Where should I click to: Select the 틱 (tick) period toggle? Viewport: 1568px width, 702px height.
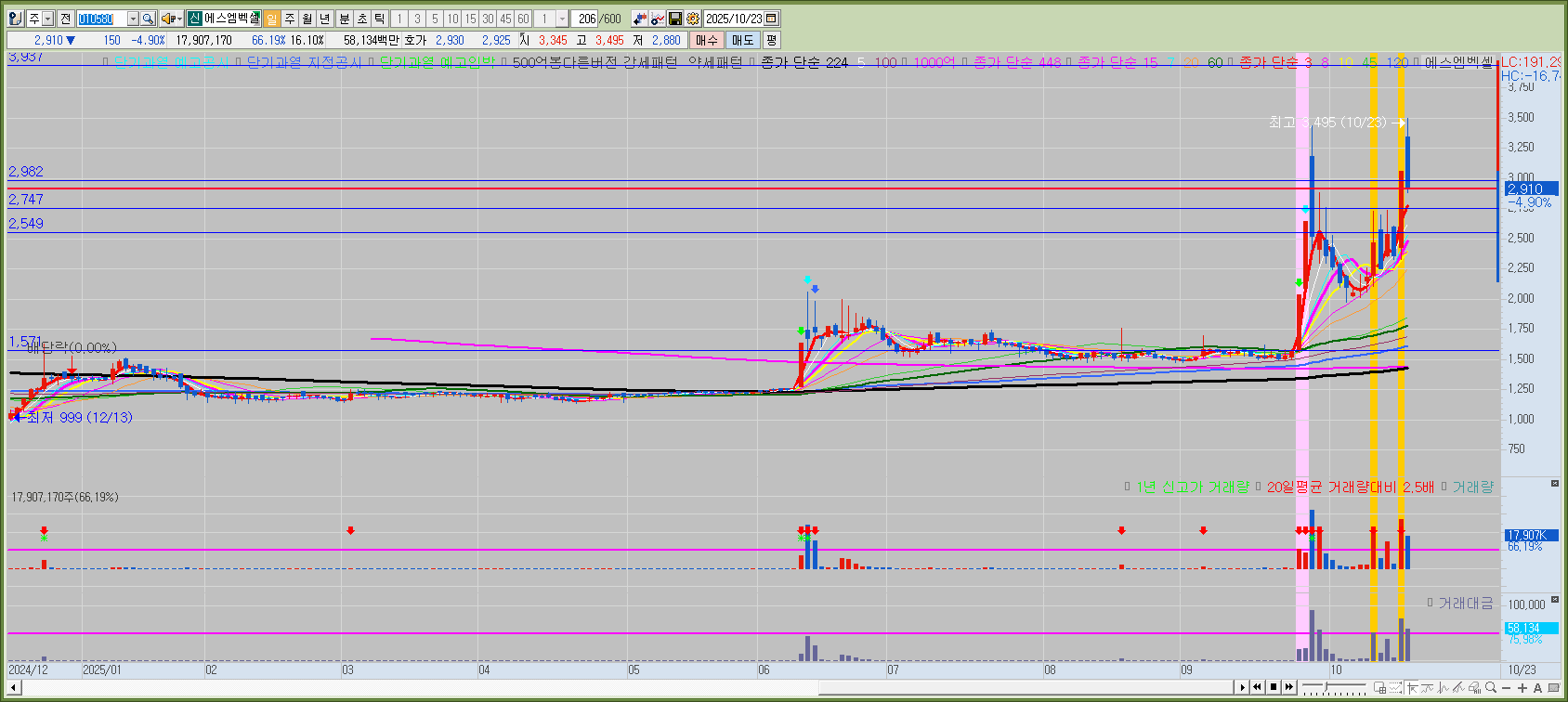tap(380, 19)
